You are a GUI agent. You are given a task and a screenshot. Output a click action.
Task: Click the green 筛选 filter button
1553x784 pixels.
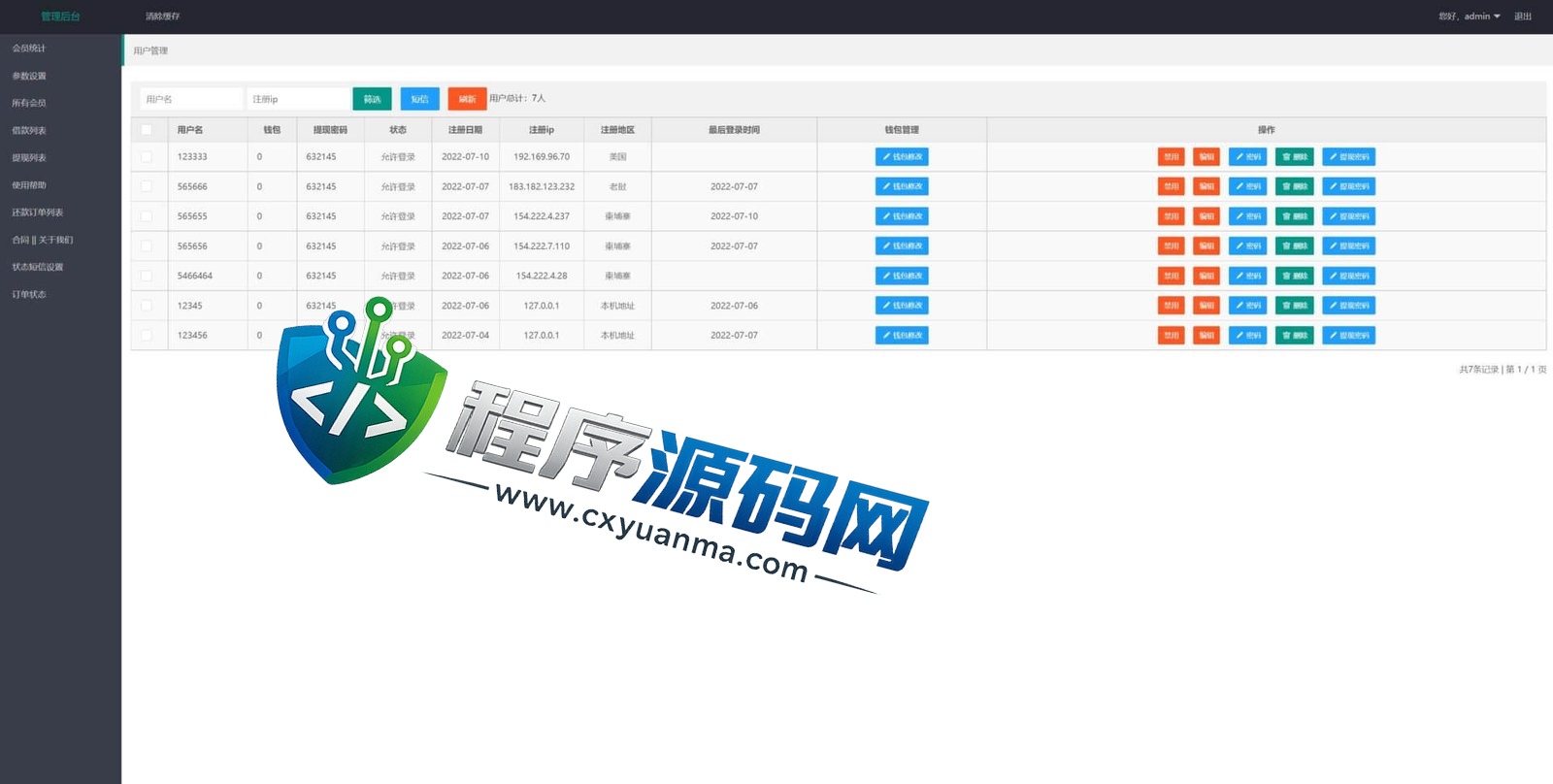click(372, 99)
